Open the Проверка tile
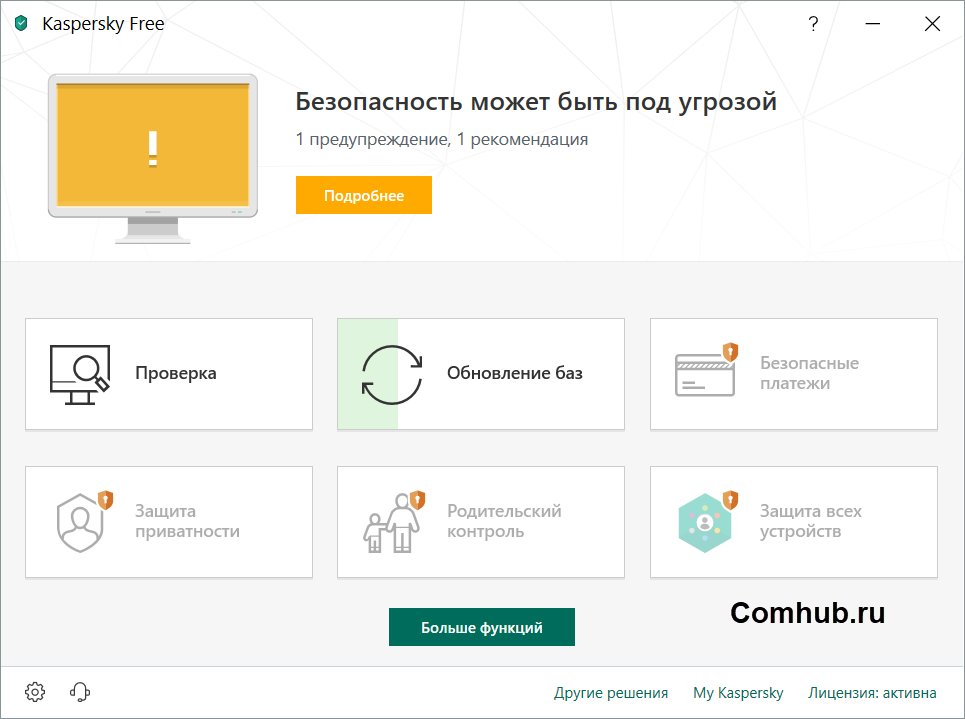The image size is (965, 719). click(x=169, y=374)
